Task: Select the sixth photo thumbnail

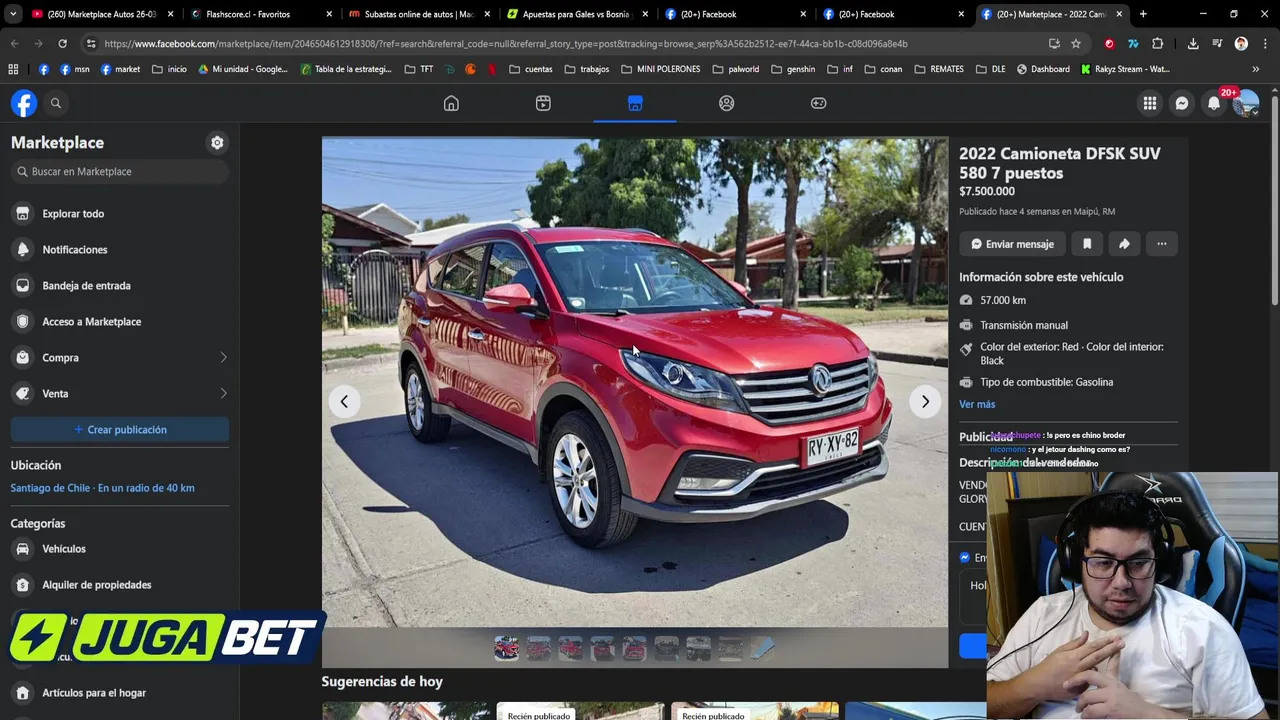Action: (x=667, y=648)
